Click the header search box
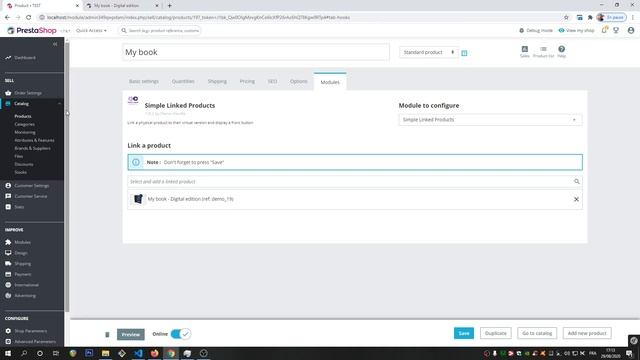This screenshot has height=360, width=640. coord(160,31)
